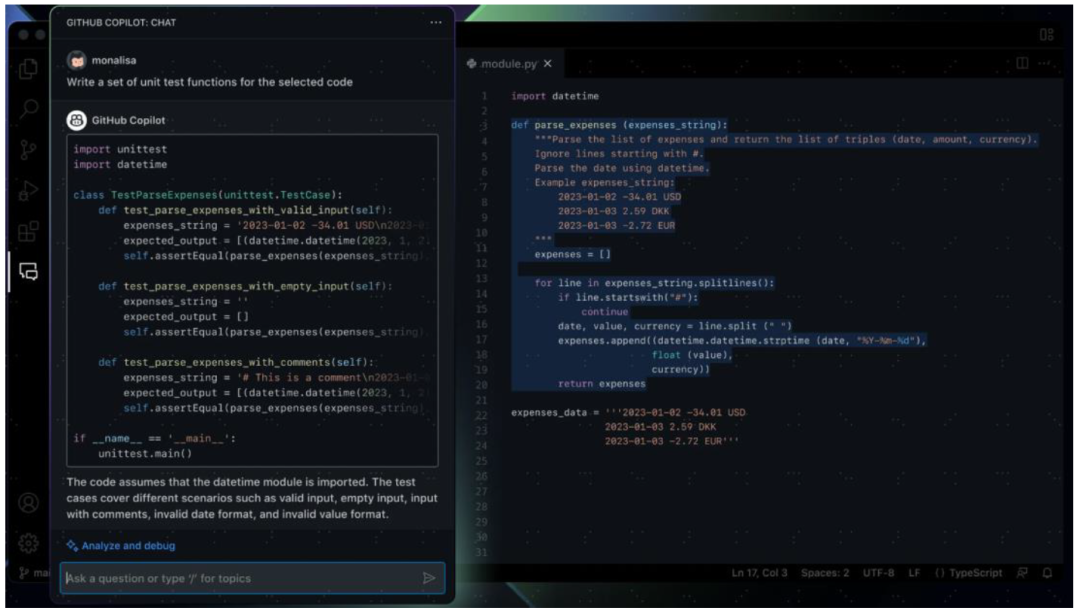Split the editor to the right

click(x=1022, y=63)
